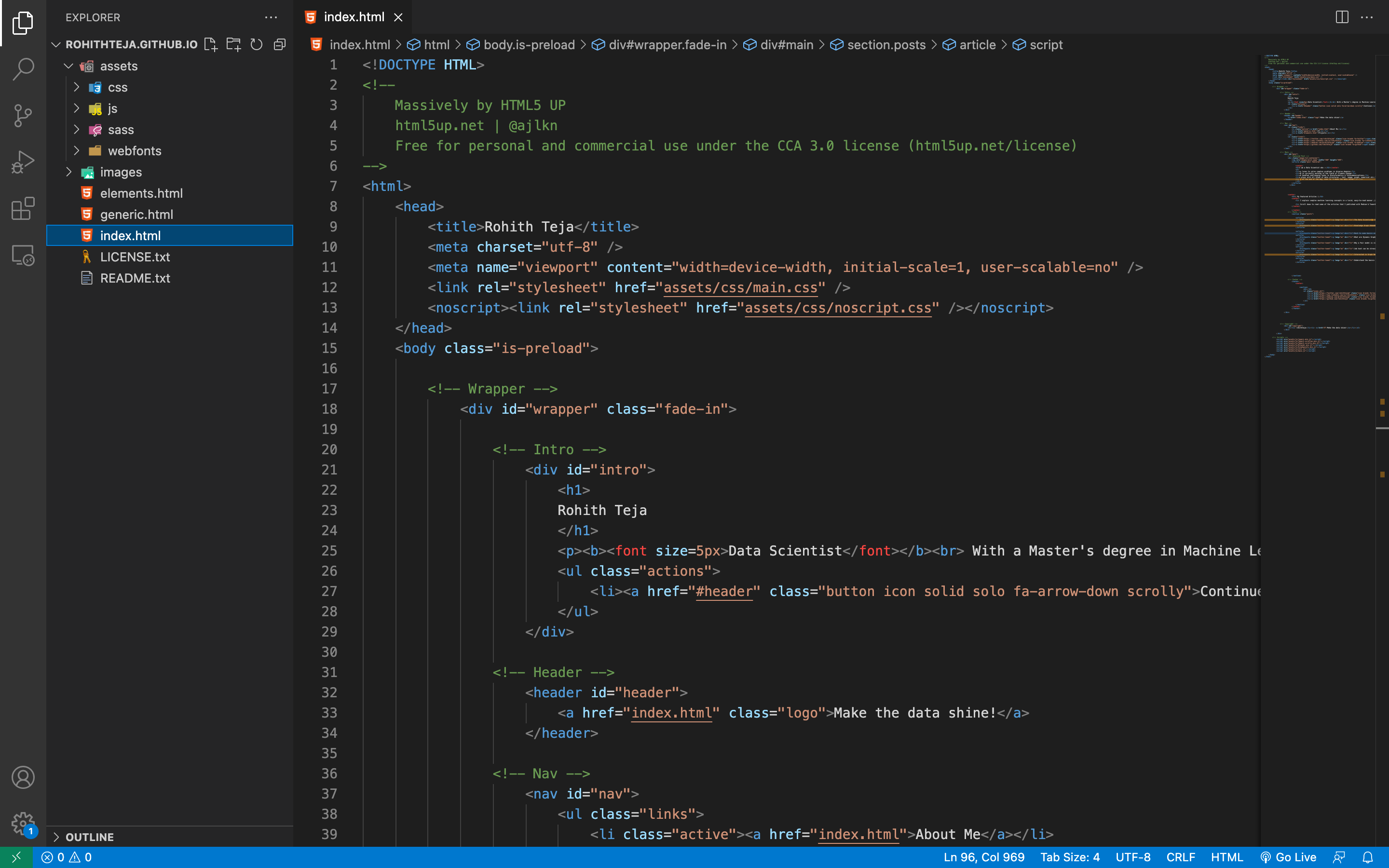Refresh the Explorer file tree
The image size is (1389, 868).
[257, 44]
